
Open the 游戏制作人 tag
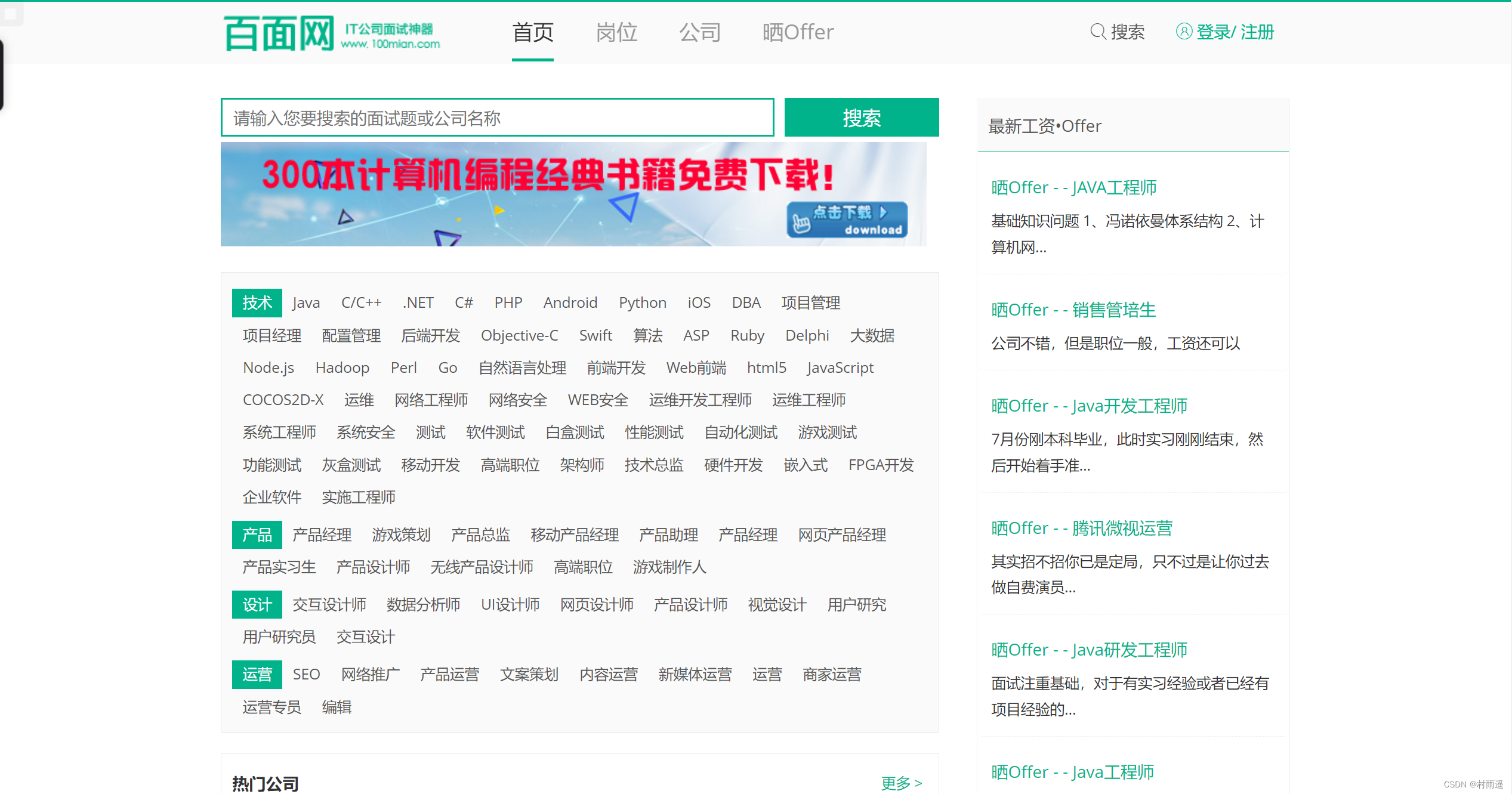[669, 567]
